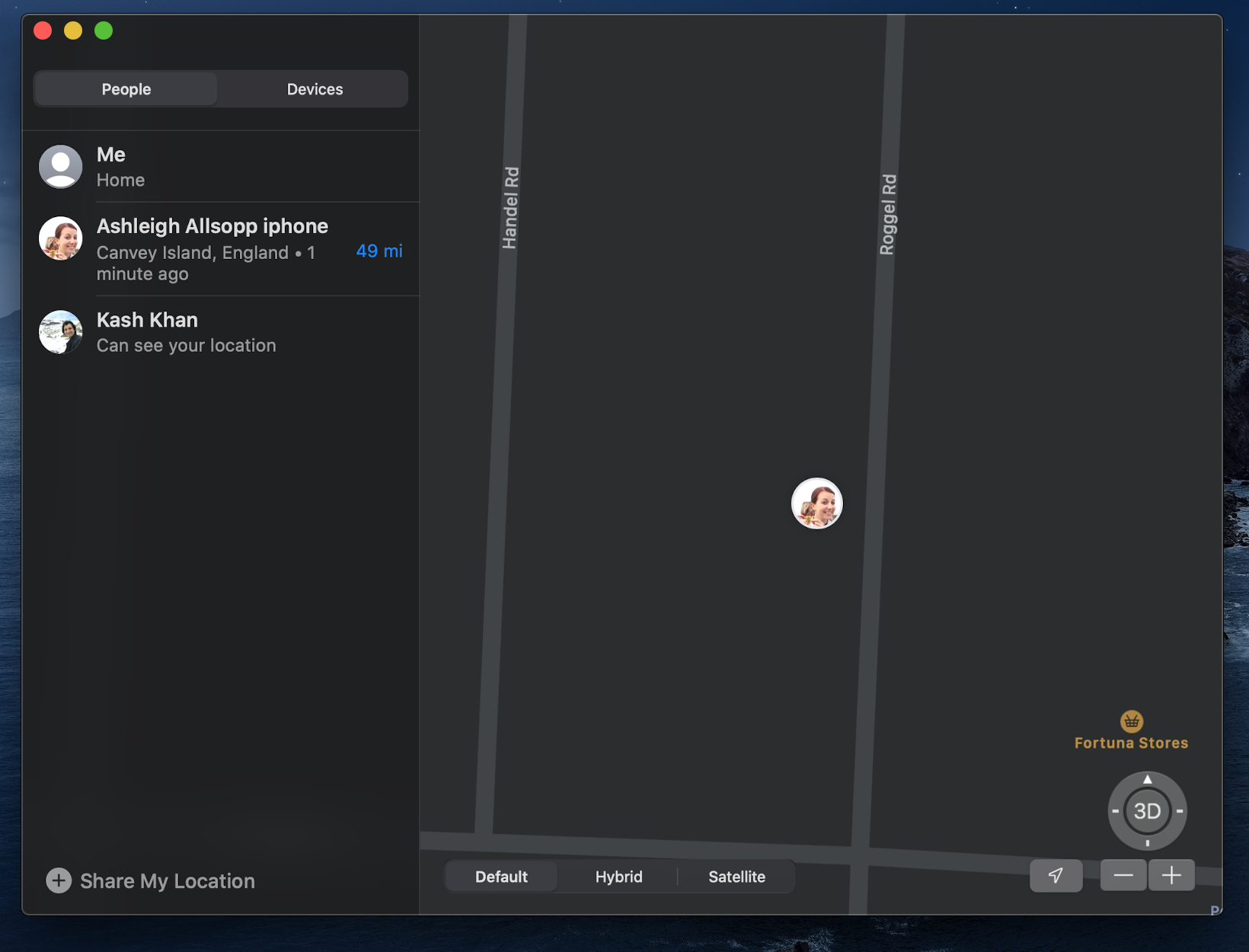Click the 49 mi distance label
This screenshot has height=952, width=1249.
379,251
